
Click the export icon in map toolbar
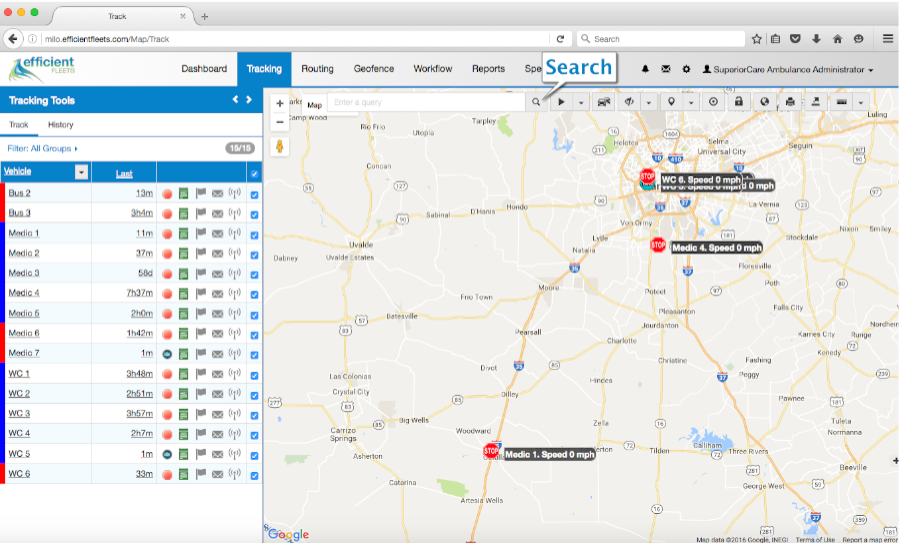[816, 102]
